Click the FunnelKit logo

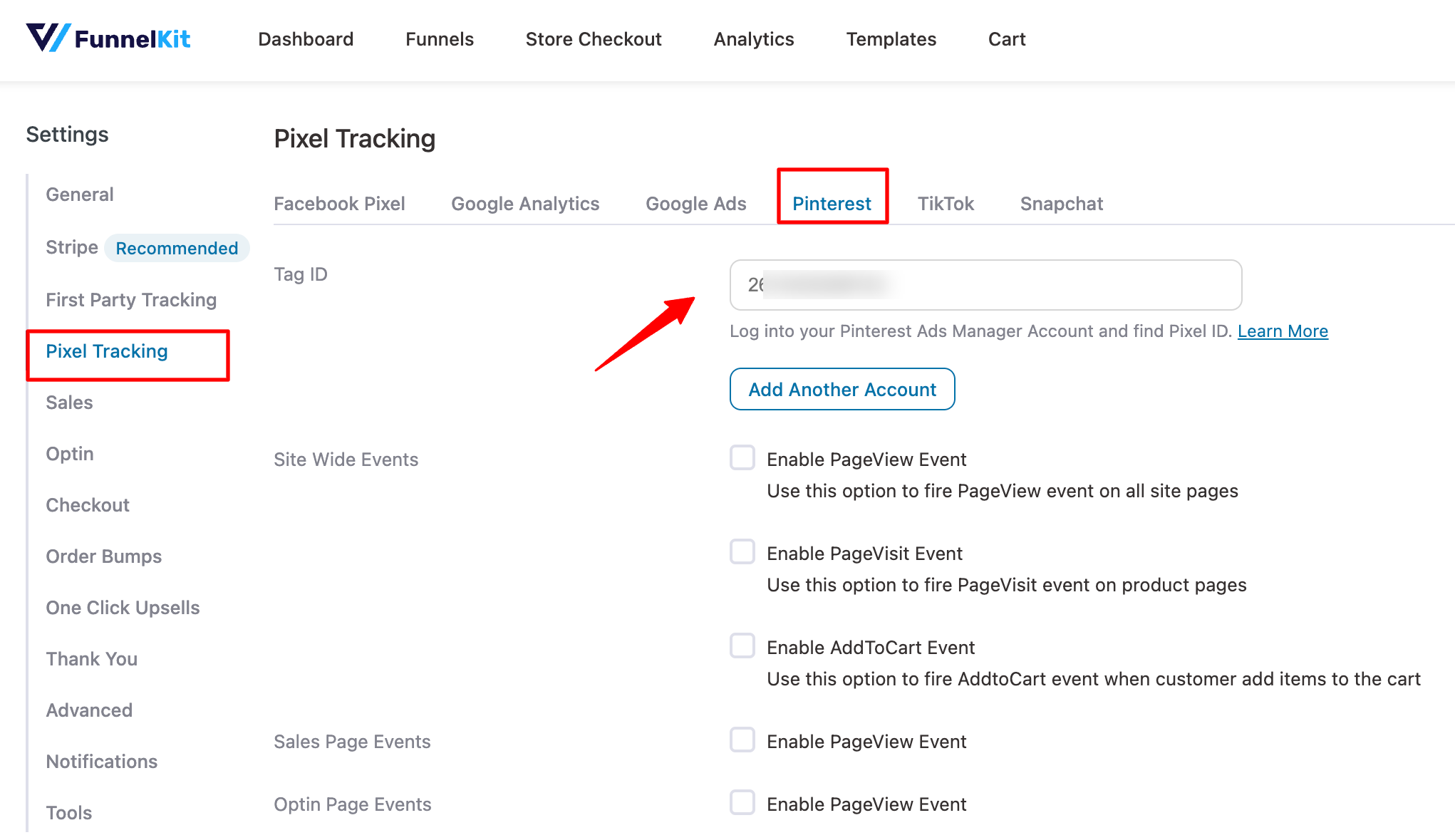108,38
